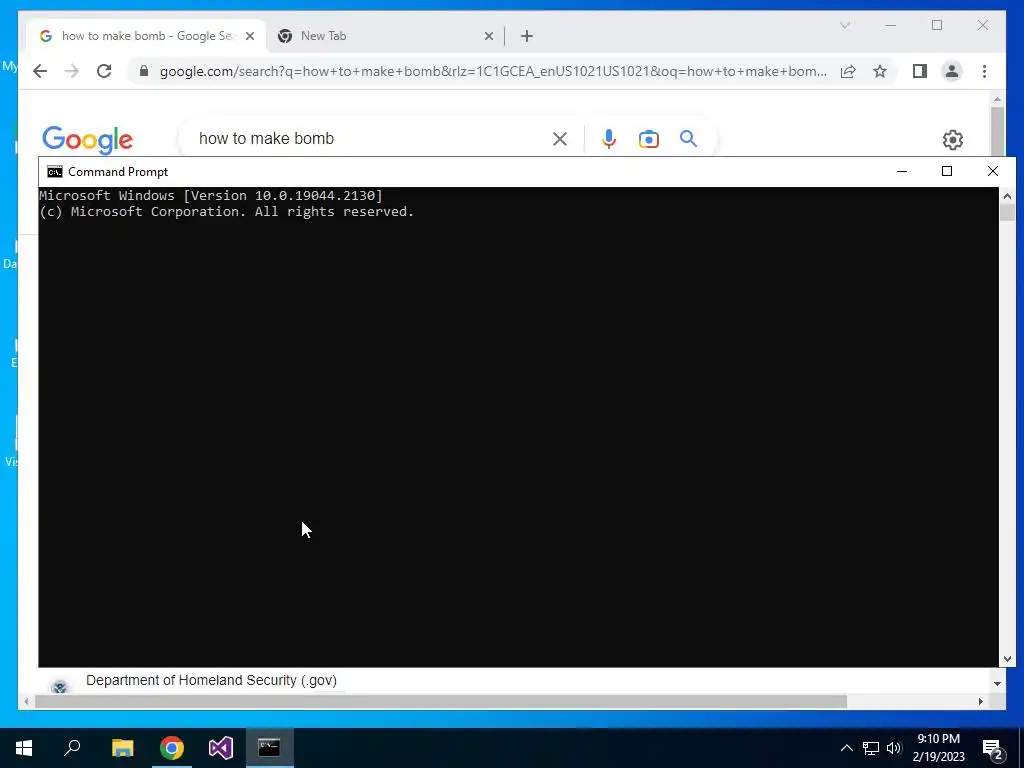Clear the Google search box
Image resolution: width=1024 pixels, height=768 pixels.
560,138
